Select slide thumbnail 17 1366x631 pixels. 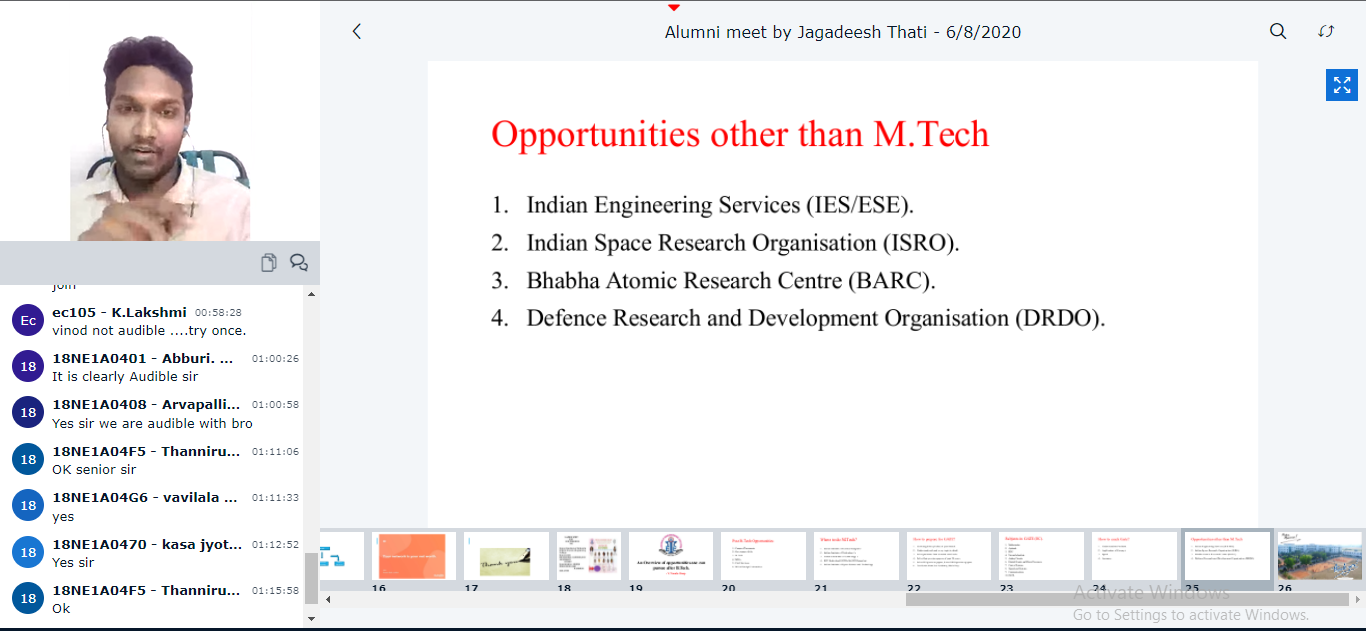(x=506, y=556)
